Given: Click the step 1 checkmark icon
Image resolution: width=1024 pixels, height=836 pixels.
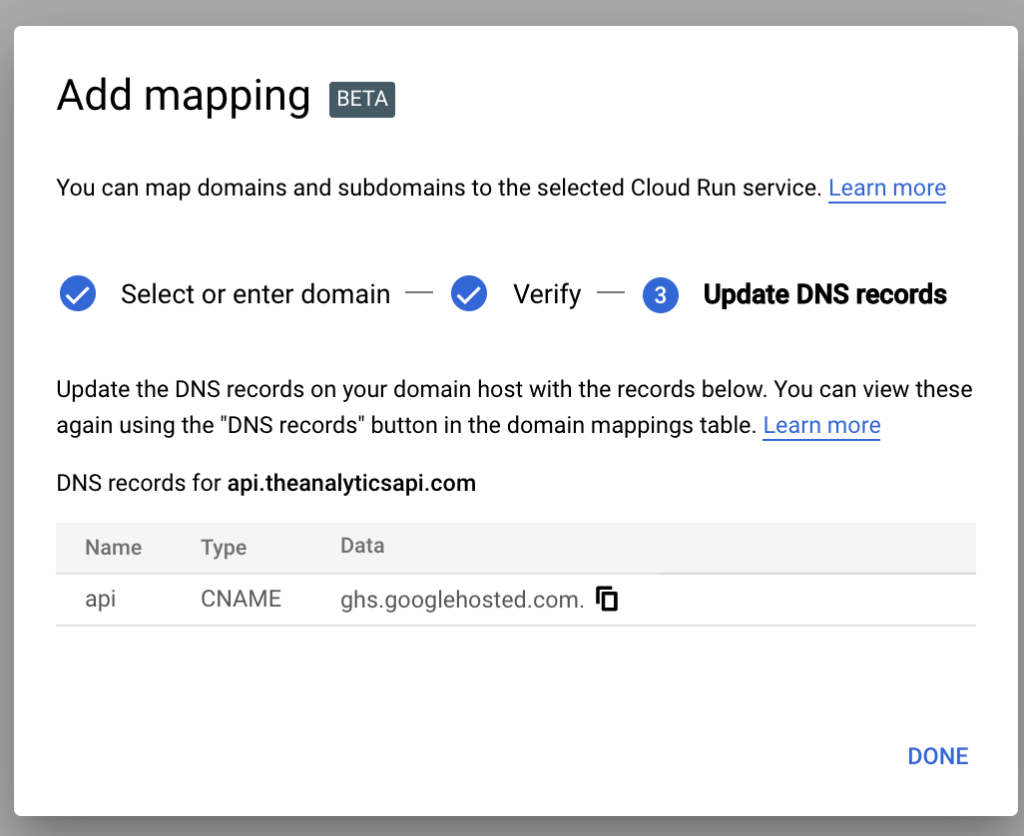Looking at the screenshot, I should [78, 294].
